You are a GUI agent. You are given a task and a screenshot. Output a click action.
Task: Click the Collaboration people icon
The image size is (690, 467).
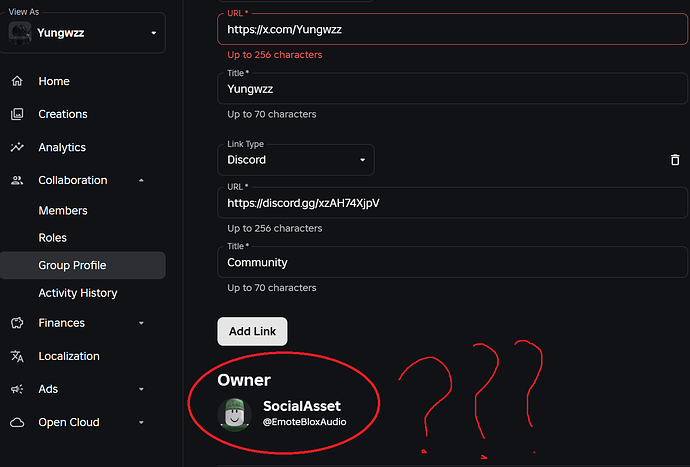pos(17,180)
